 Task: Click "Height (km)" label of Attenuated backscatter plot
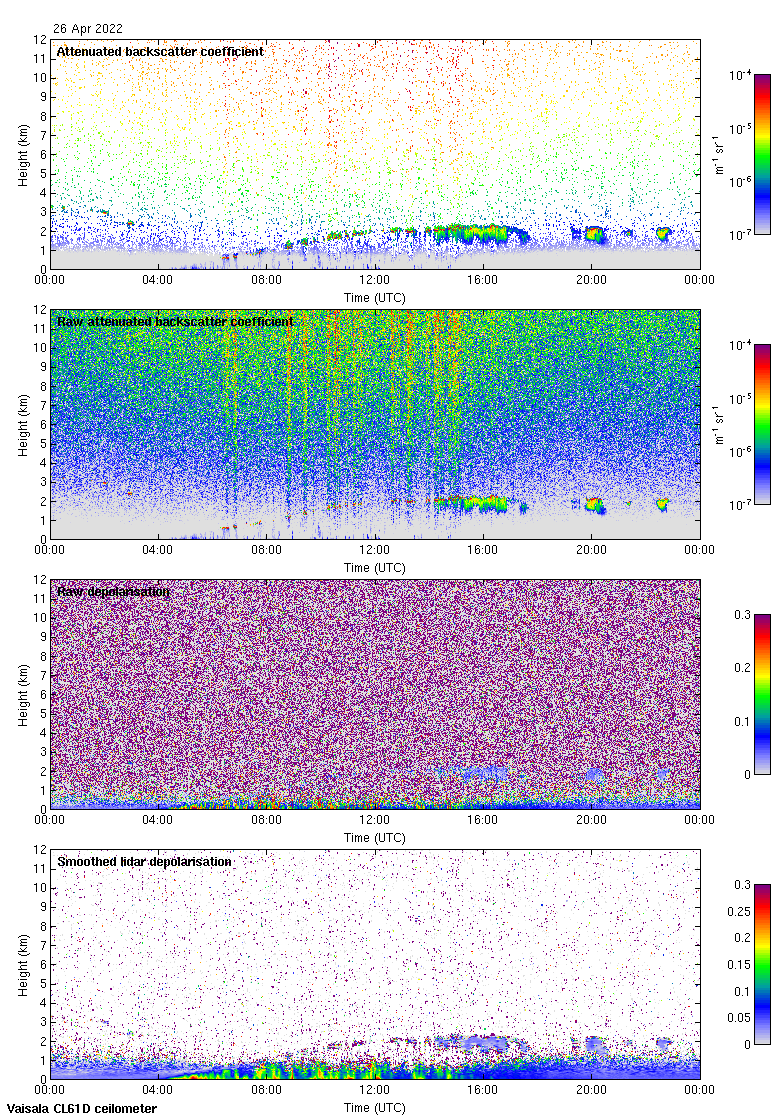(x=24, y=155)
